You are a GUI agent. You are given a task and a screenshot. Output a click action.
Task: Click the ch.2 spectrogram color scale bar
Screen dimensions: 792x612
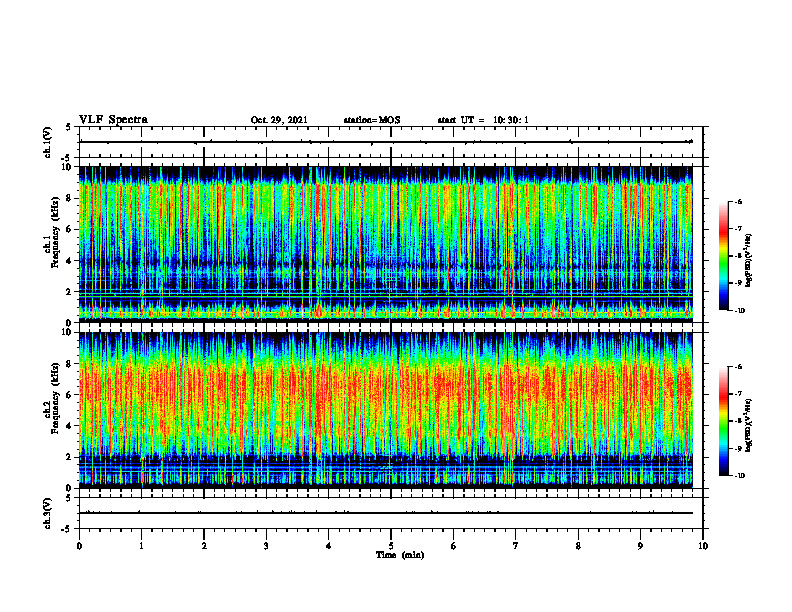[x=723, y=421]
